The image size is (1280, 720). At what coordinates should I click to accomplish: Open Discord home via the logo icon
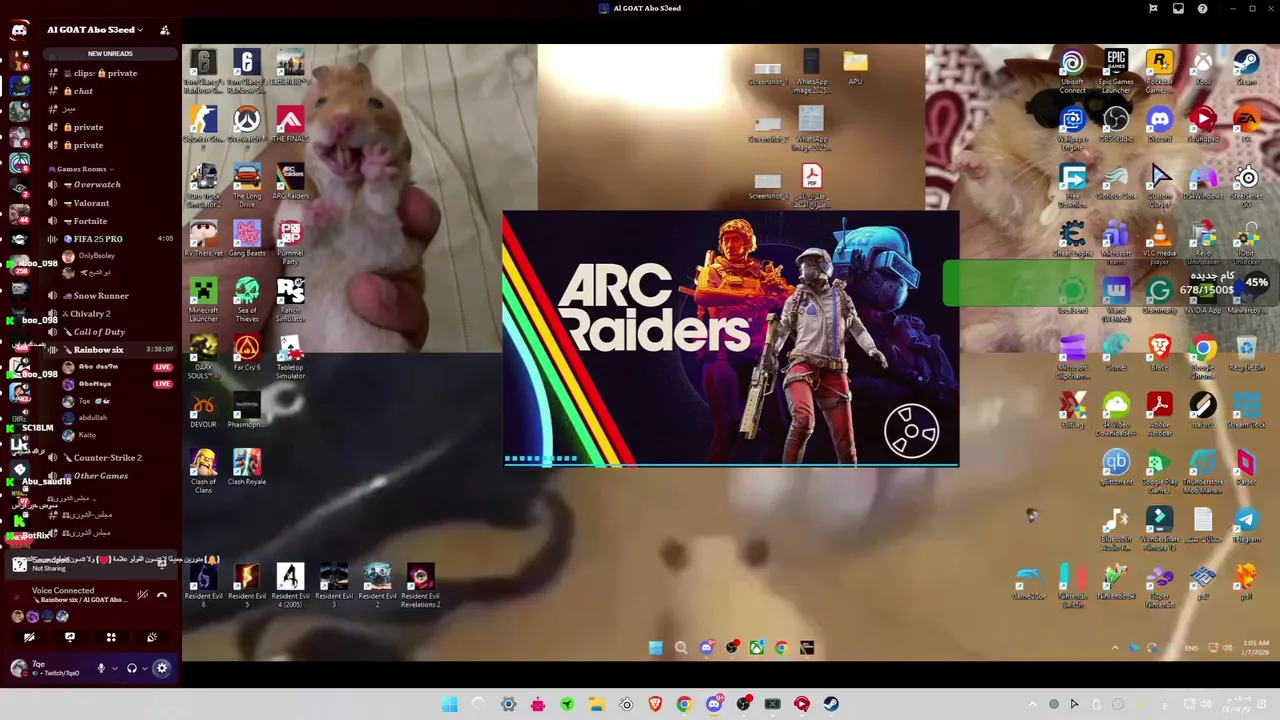tap(18, 30)
